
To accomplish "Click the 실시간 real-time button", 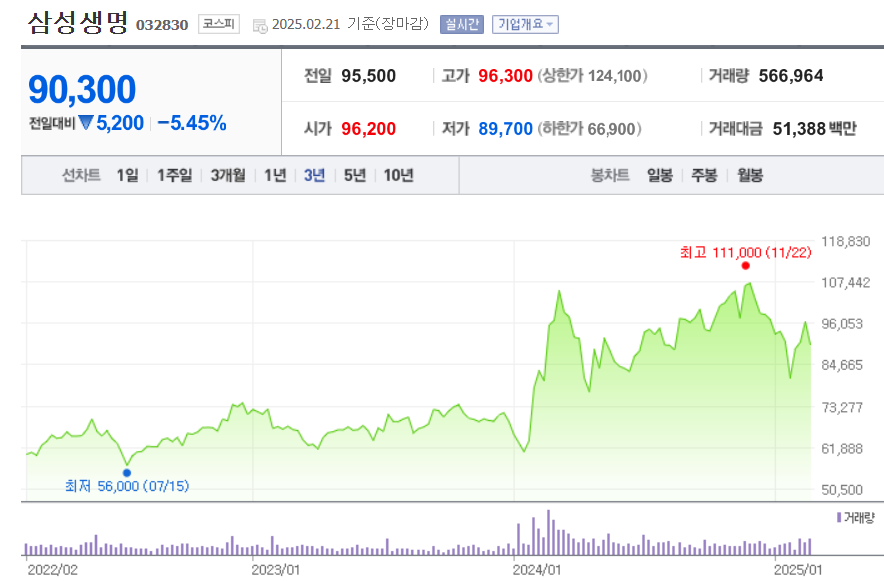I will 462,24.
